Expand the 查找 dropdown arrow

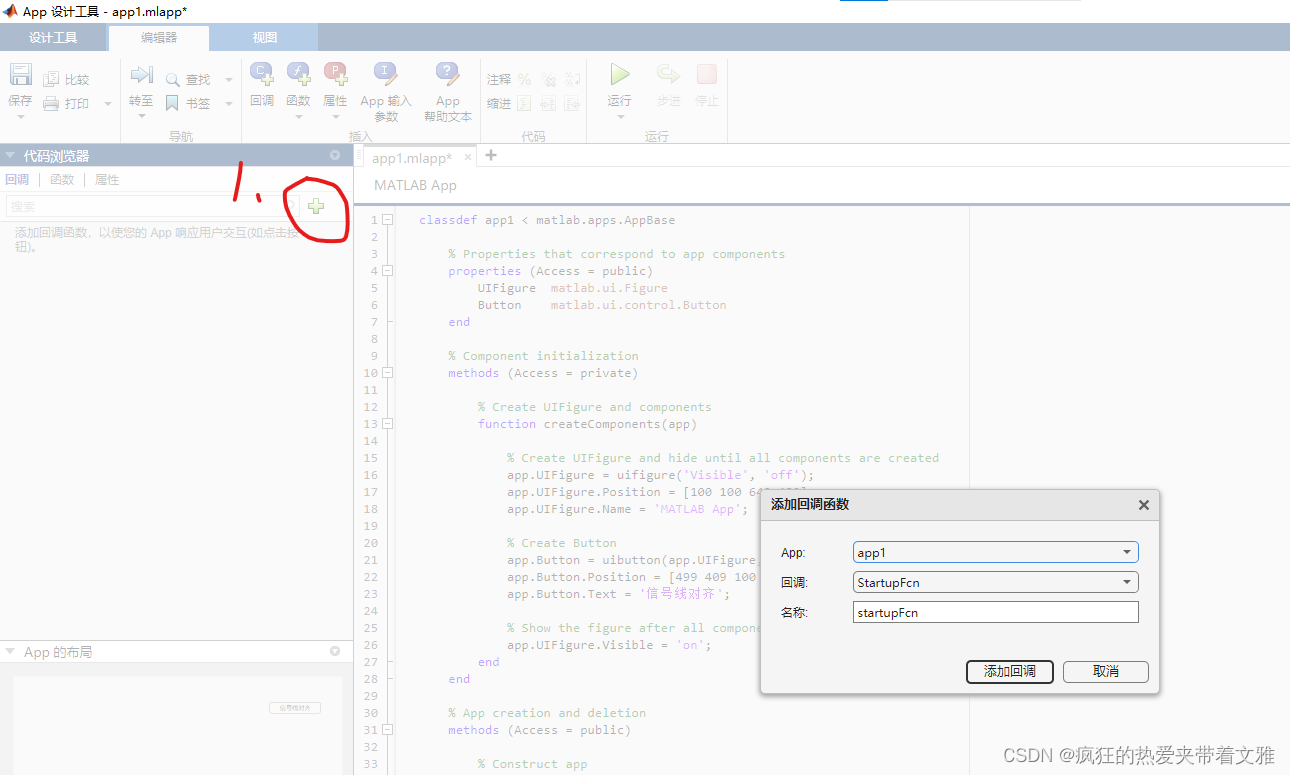[228, 79]
